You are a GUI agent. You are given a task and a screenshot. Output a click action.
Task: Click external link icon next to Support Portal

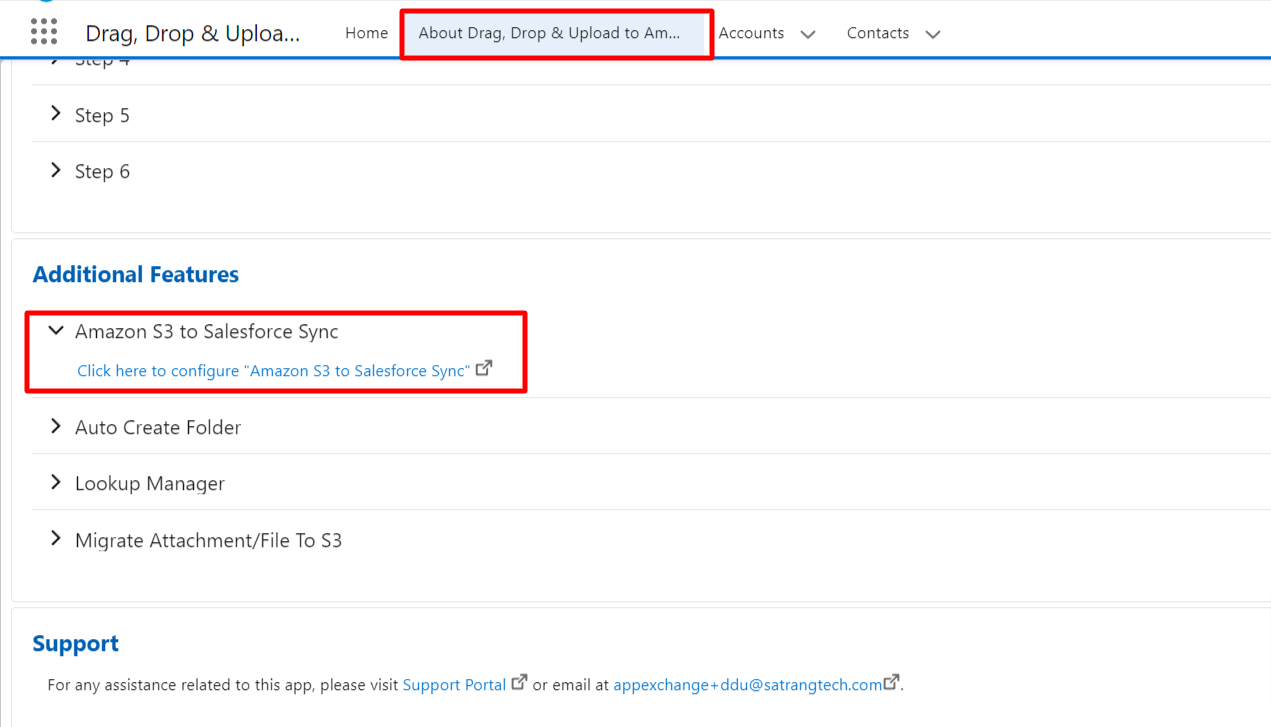(519, 683)
